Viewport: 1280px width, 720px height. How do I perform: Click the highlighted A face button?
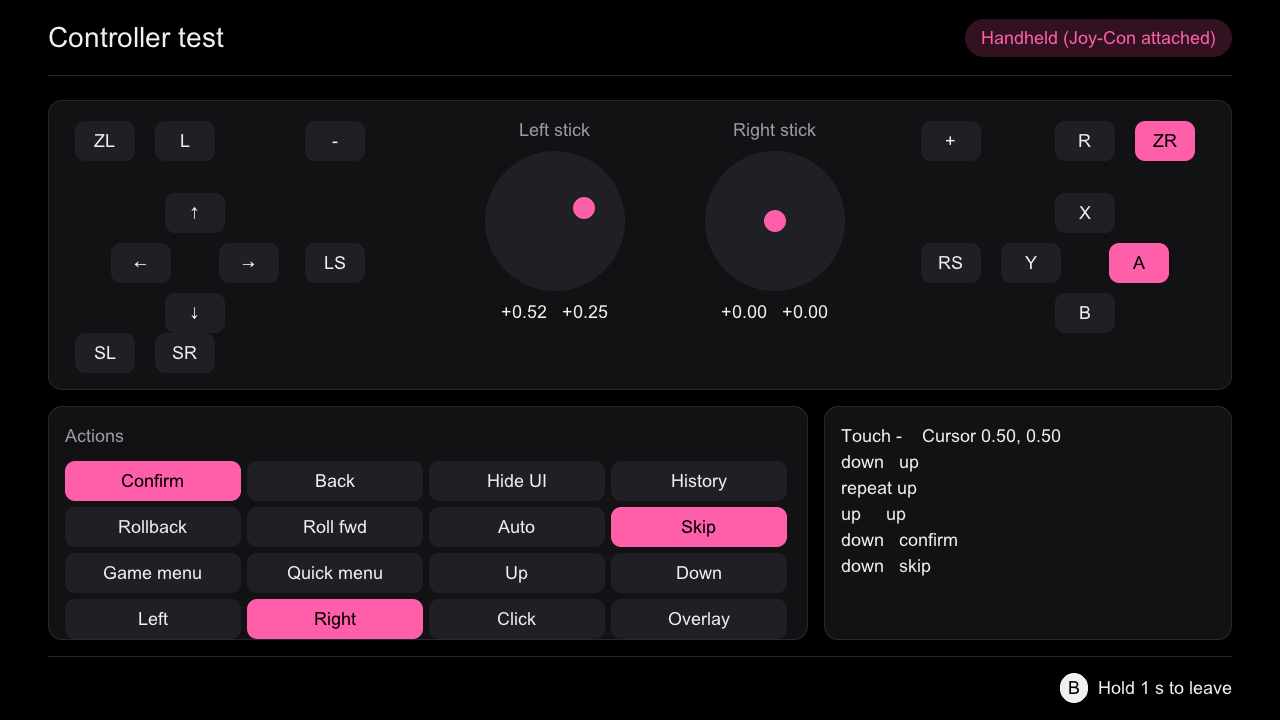tap(1139, 263)
